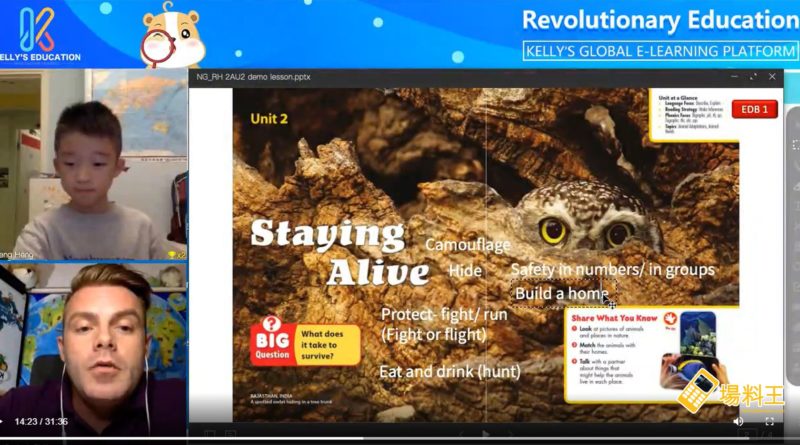Click the 'Revolutionary Education' header text
The image size is (800, 445).
click(660, 20)
